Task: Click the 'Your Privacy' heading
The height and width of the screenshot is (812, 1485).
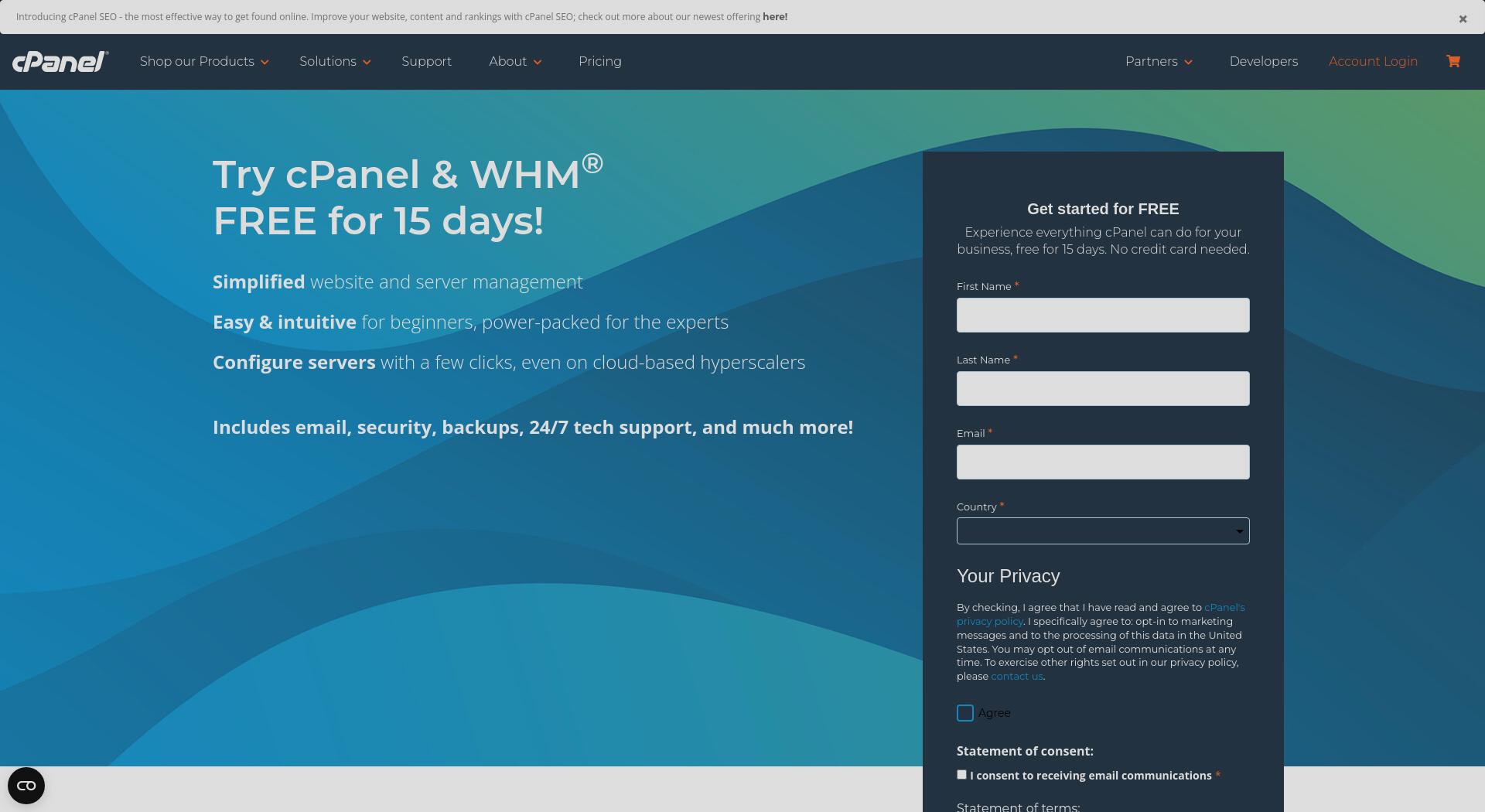Action: pos(1008,576)
